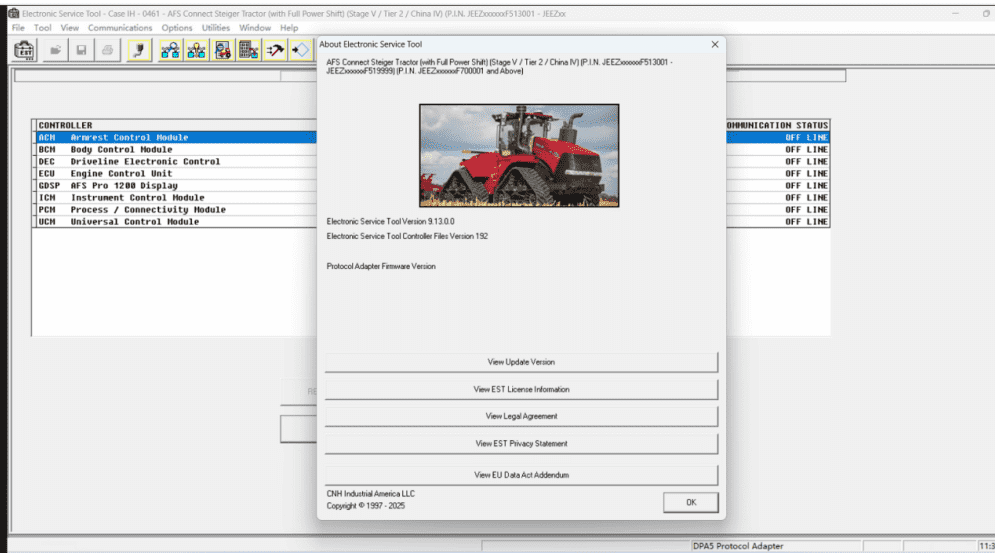The image size is (995, 553).
Task: Open the Utilities menu
Action: tap(215, 28)
